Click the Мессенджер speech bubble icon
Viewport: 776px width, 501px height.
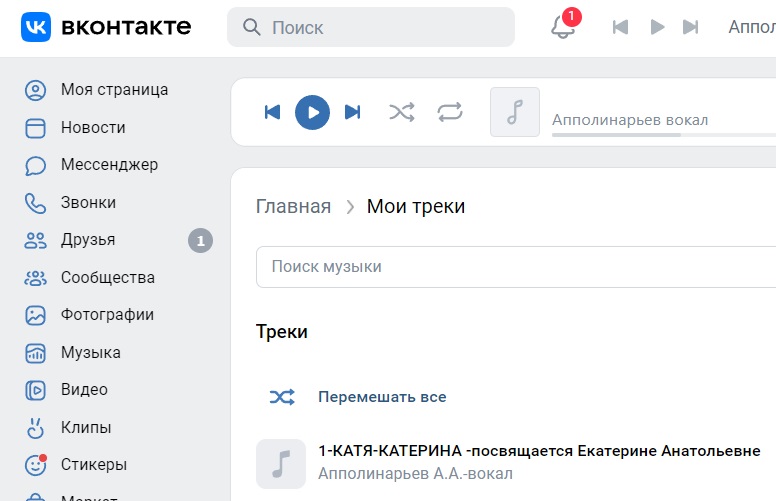(x=36, y=166)
